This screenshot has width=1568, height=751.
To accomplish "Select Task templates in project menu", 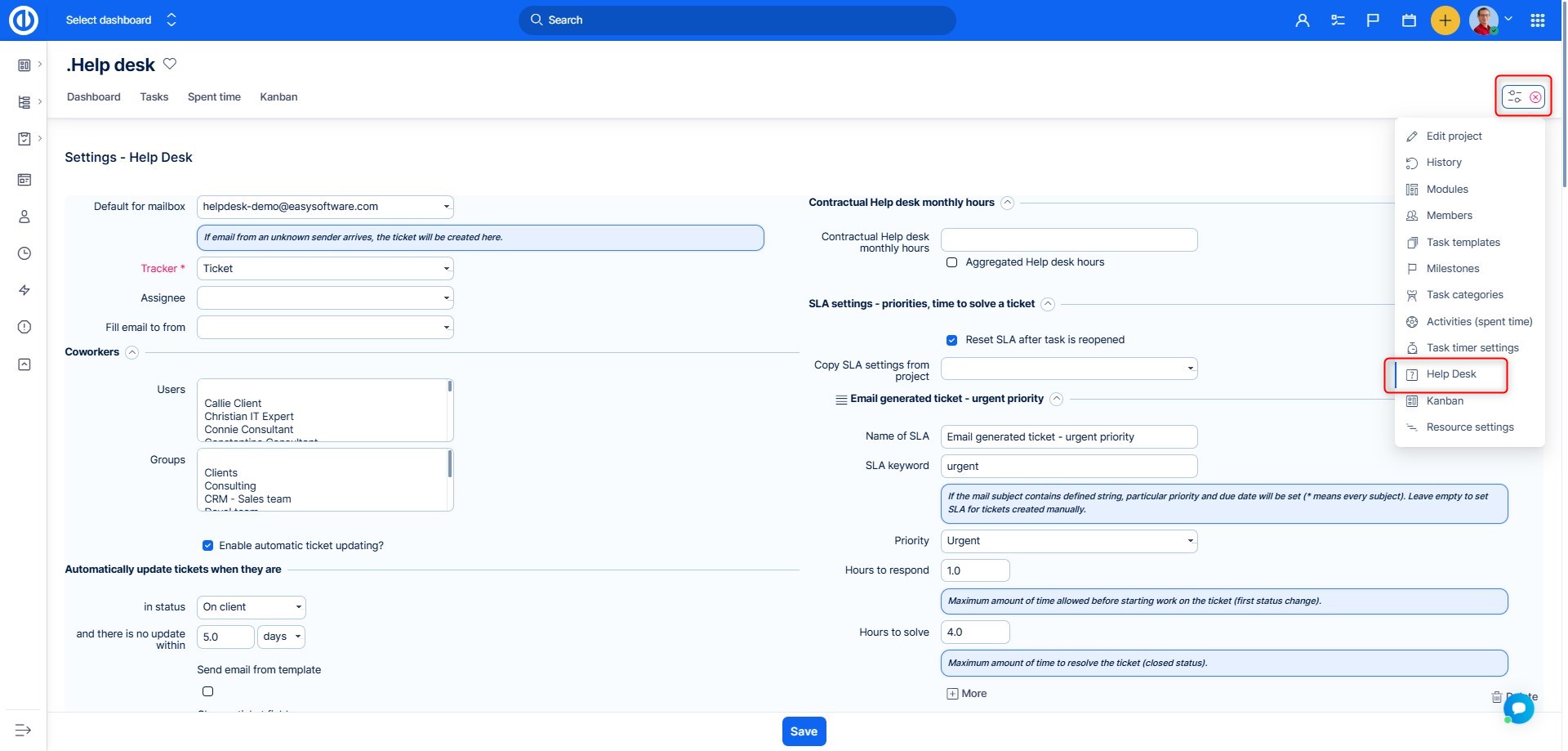I will tap(1463, 243).
